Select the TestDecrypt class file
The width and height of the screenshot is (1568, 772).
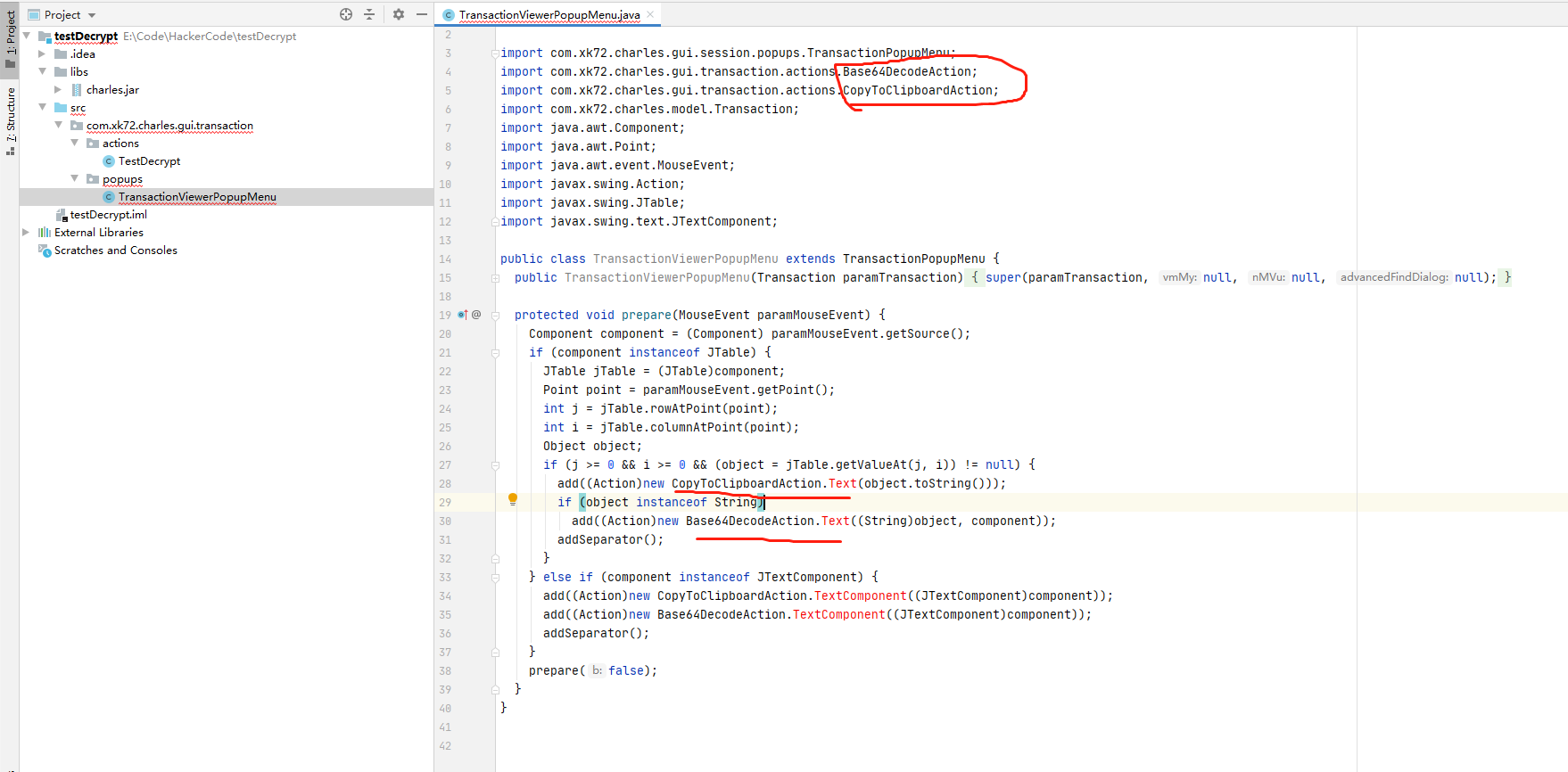(x=149, y=161)
